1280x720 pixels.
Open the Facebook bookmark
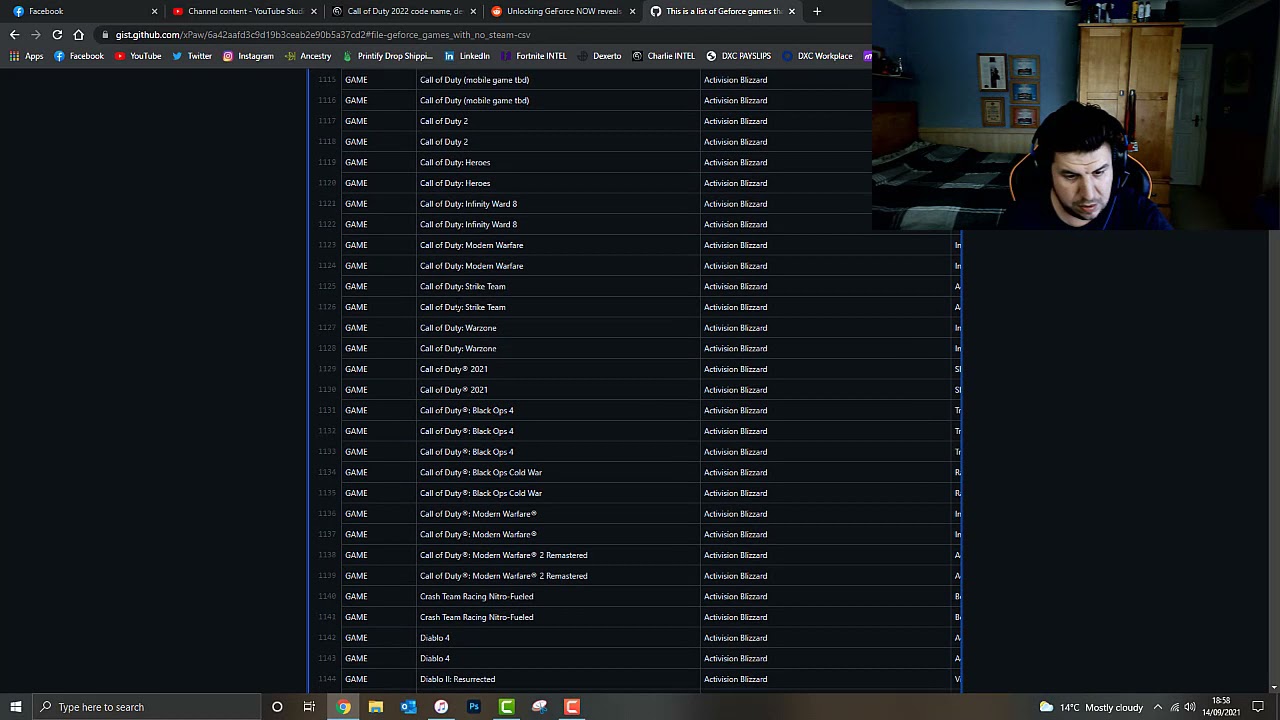point(79,56)
